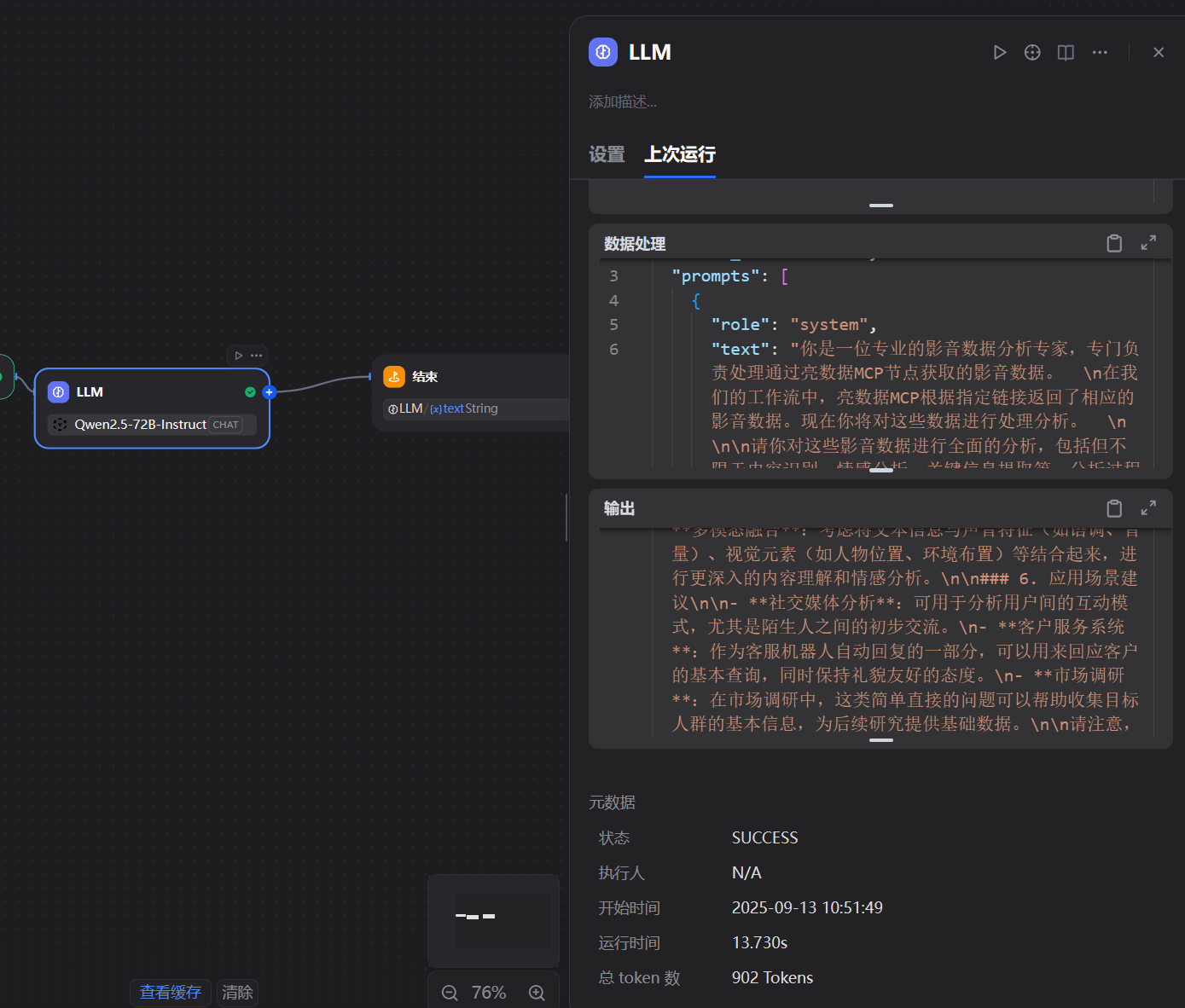The width and height of the screenshot is (1185, 1008).
Task: Switch to the 上次运行 tab
Action: coord(680,154)
